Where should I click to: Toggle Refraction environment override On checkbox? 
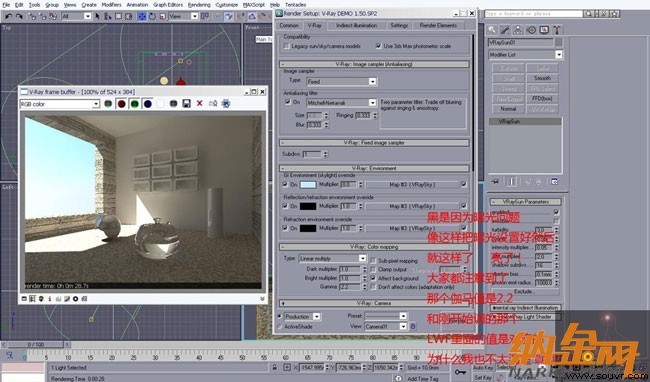285,228
